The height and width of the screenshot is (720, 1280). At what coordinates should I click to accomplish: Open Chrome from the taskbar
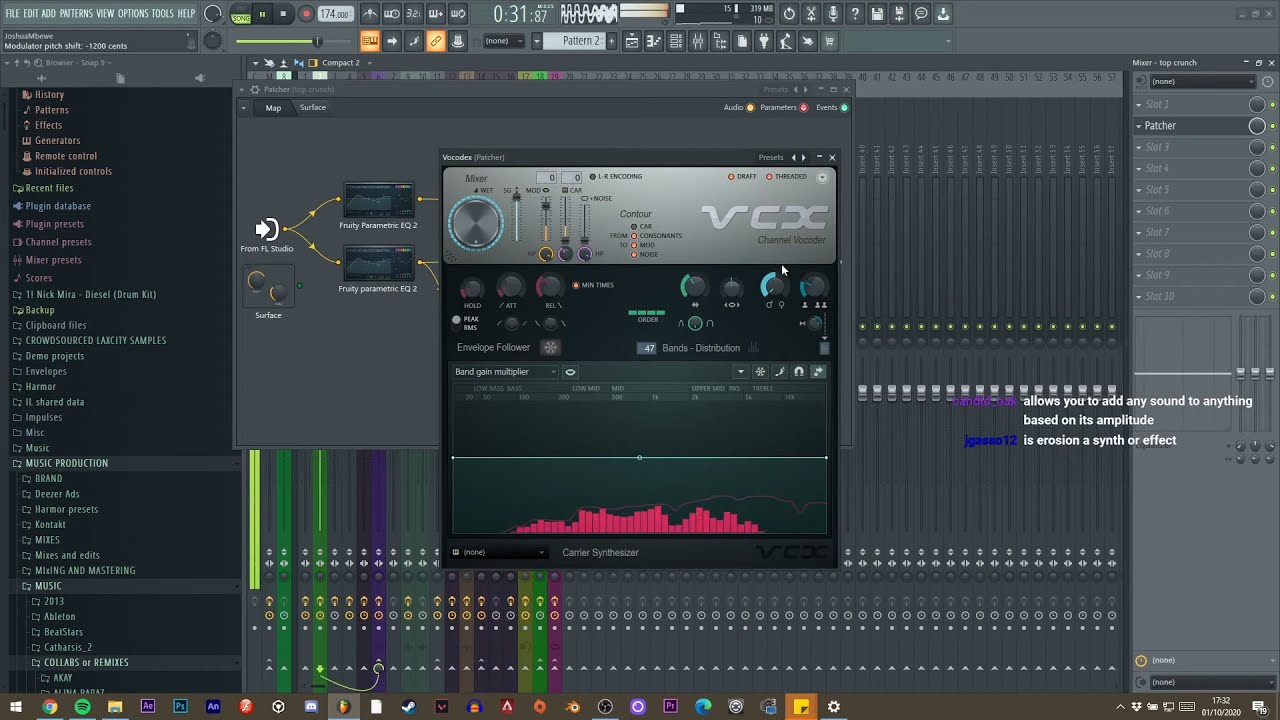tap(49, 707)
